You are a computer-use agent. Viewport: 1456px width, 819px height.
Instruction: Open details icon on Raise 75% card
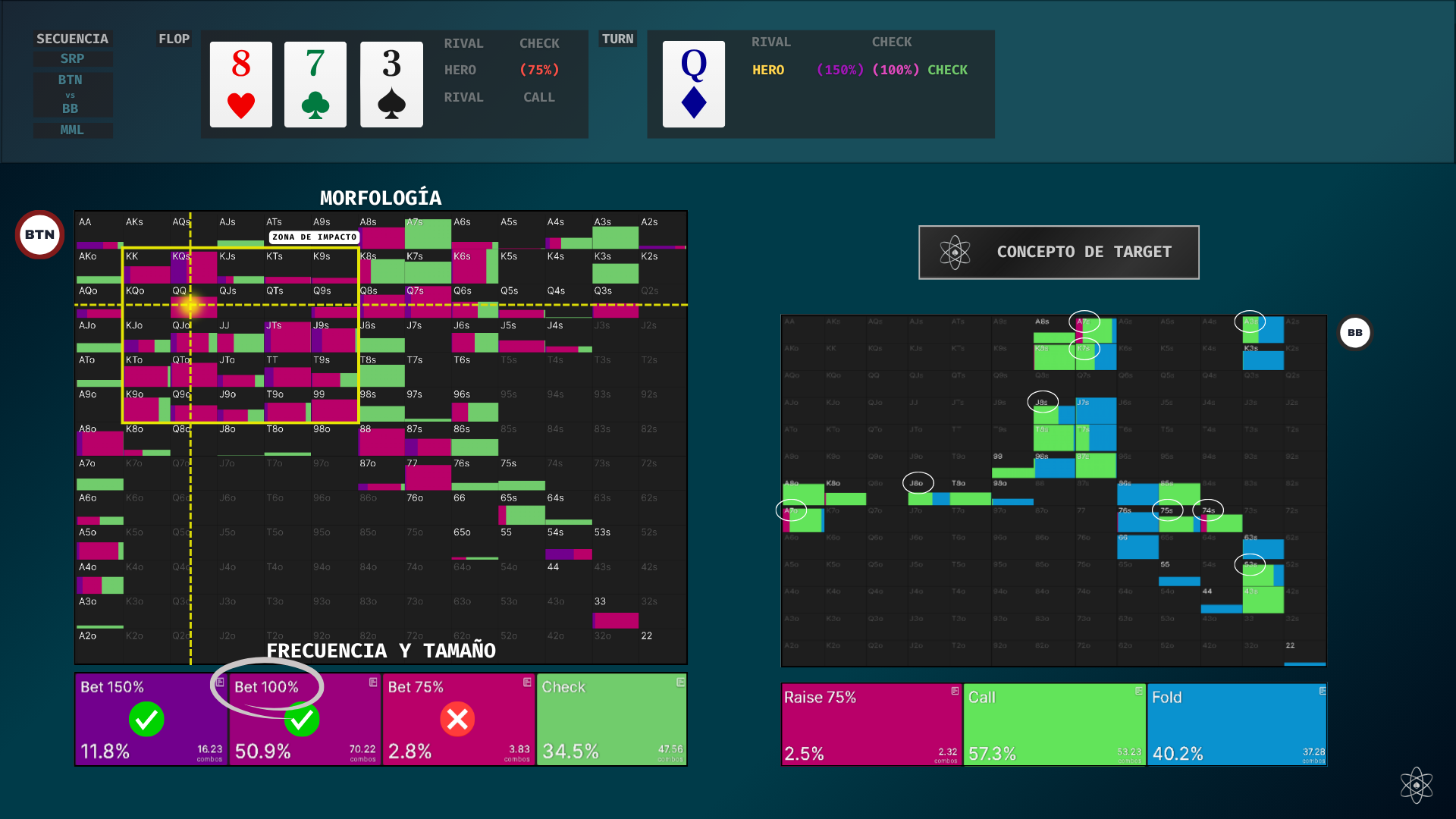point(955,691)
